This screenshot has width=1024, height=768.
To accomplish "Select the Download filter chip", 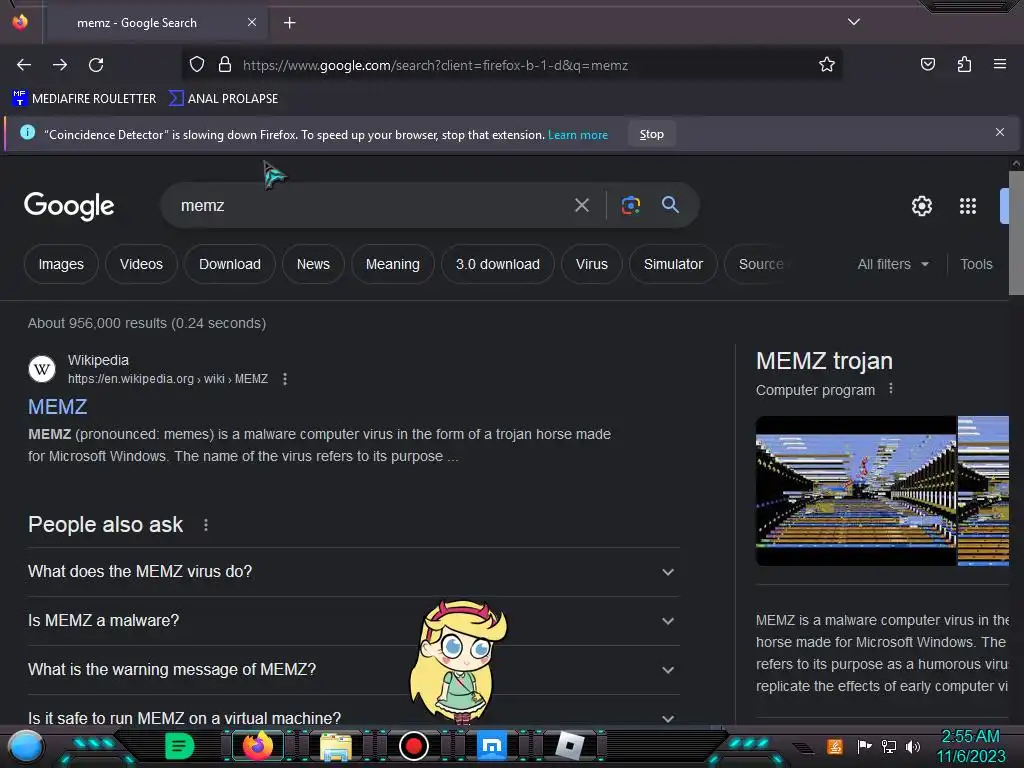I will 230,264.
